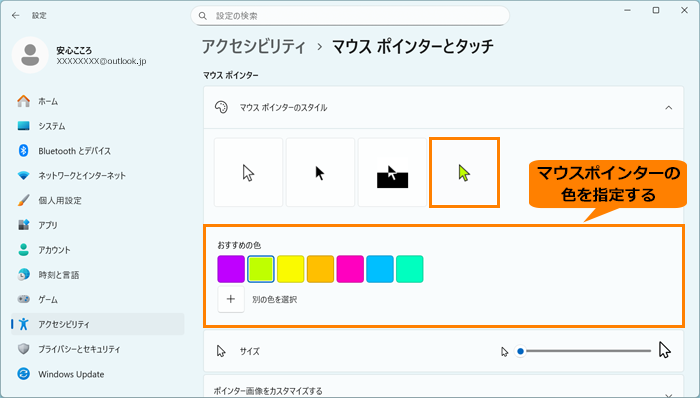Screen dimensions: 700x398
Task: Open Bluetooth とデバイス settings
Action: point(98,151)
